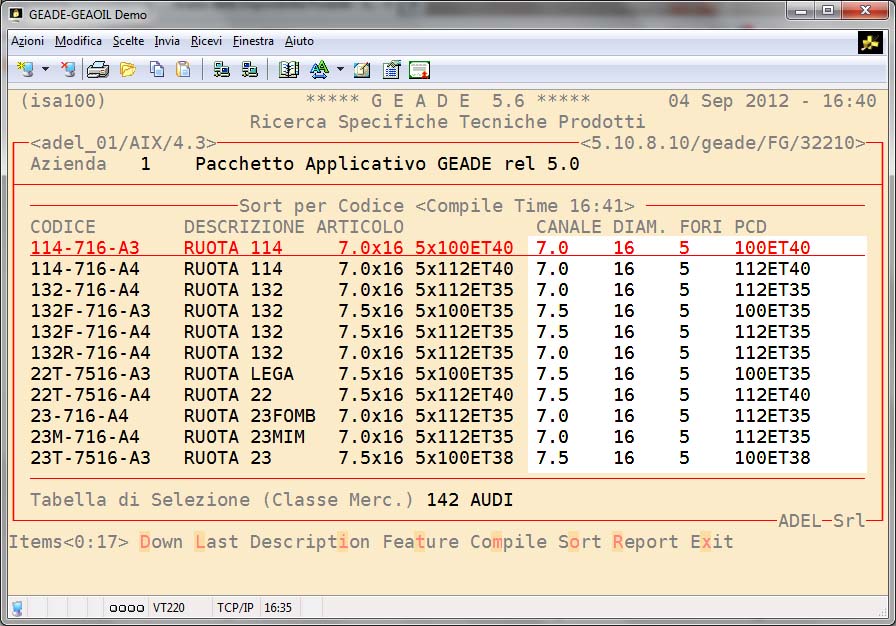
Task: Click the printer icon in toolbar
Action: (x=98, y=69)
